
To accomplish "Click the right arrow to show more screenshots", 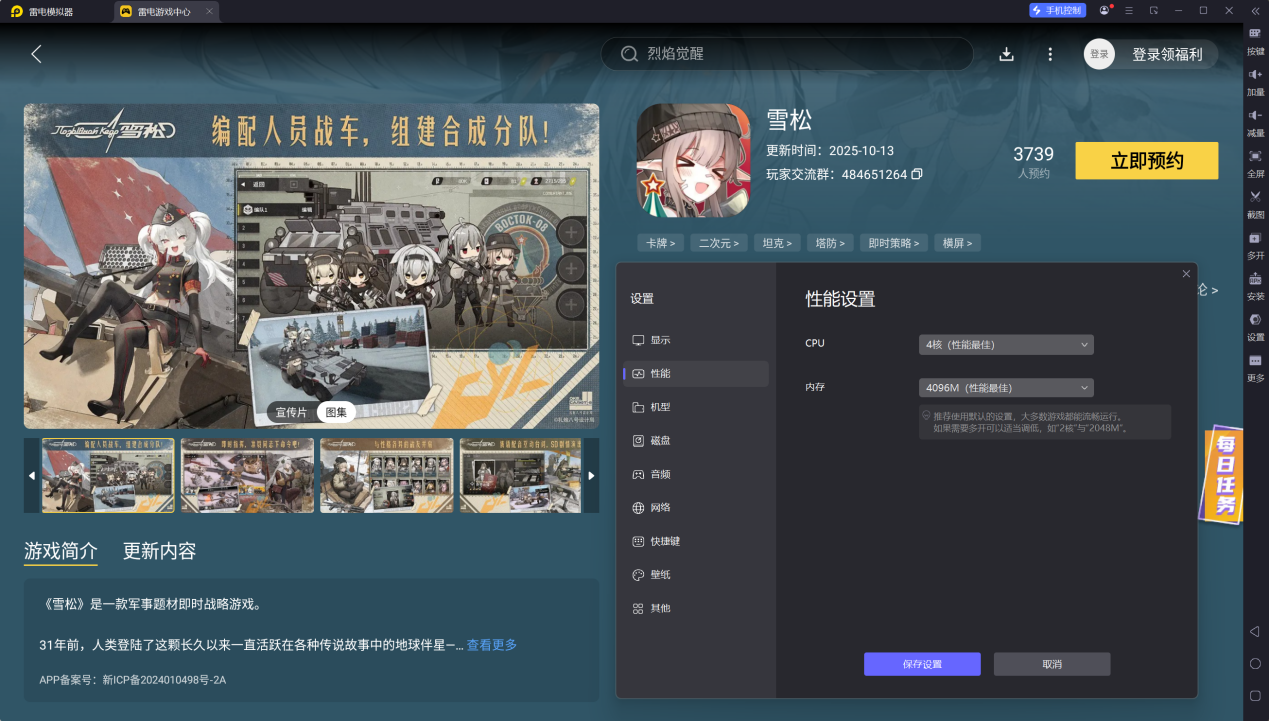I will click(x=592, y=475).
